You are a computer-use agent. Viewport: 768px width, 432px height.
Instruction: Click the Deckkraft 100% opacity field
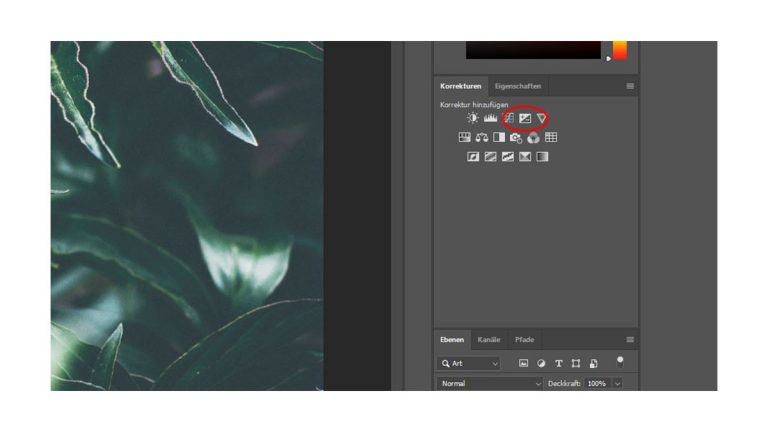(x=596, y=384)
